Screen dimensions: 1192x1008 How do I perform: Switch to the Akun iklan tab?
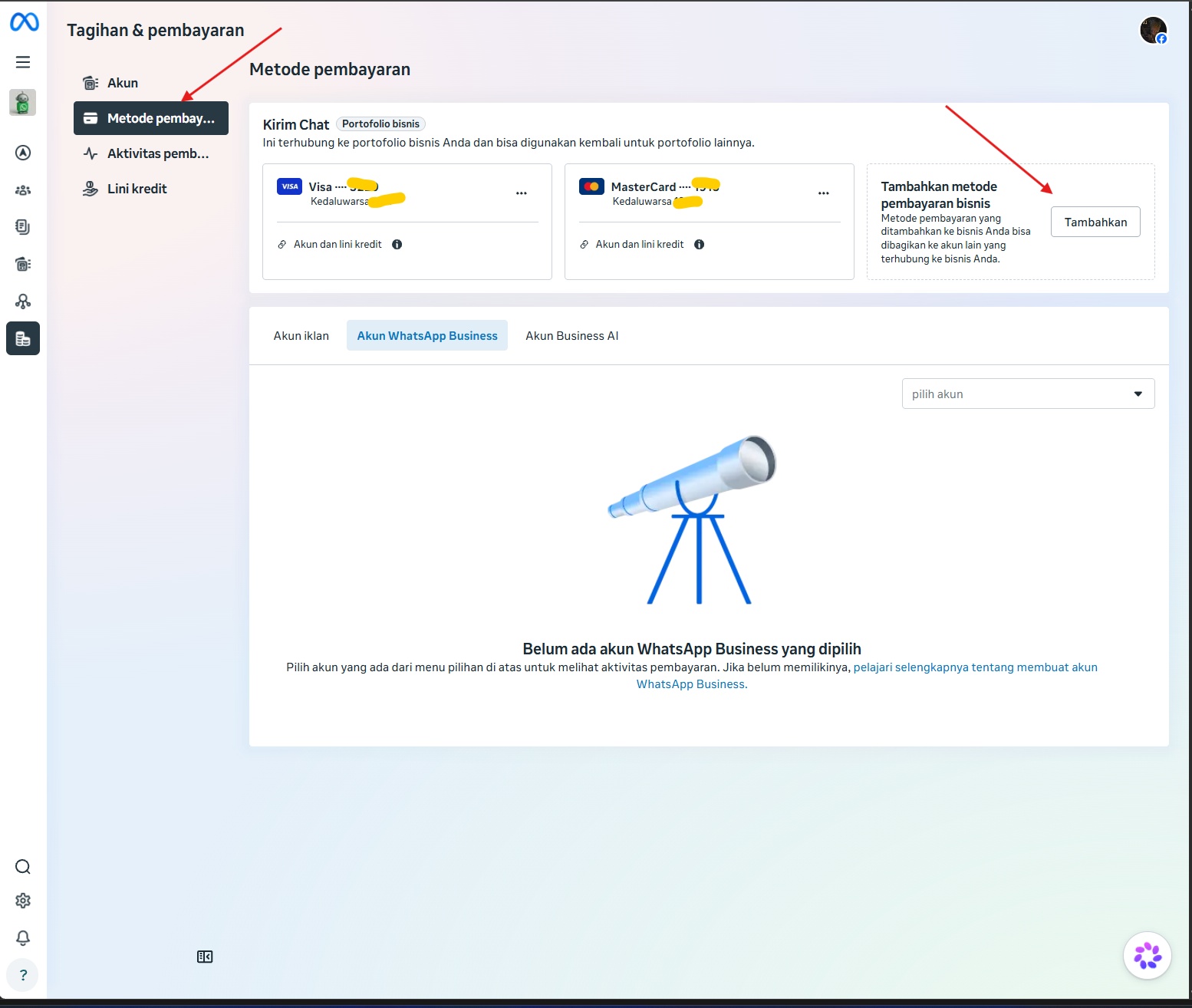301,336
